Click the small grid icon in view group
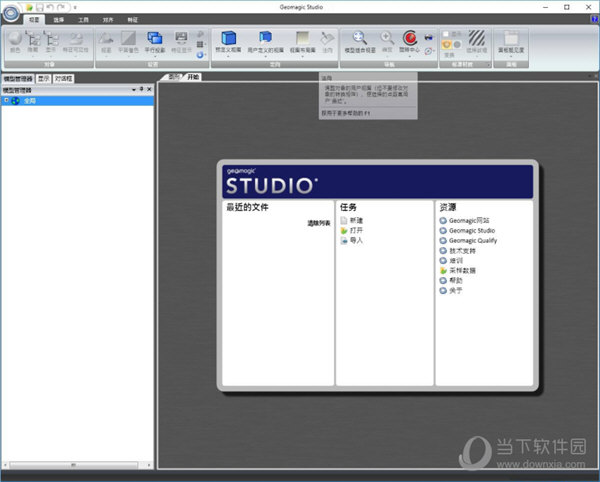The width and height of the screenshot is (600, 482). coord(200,44)
